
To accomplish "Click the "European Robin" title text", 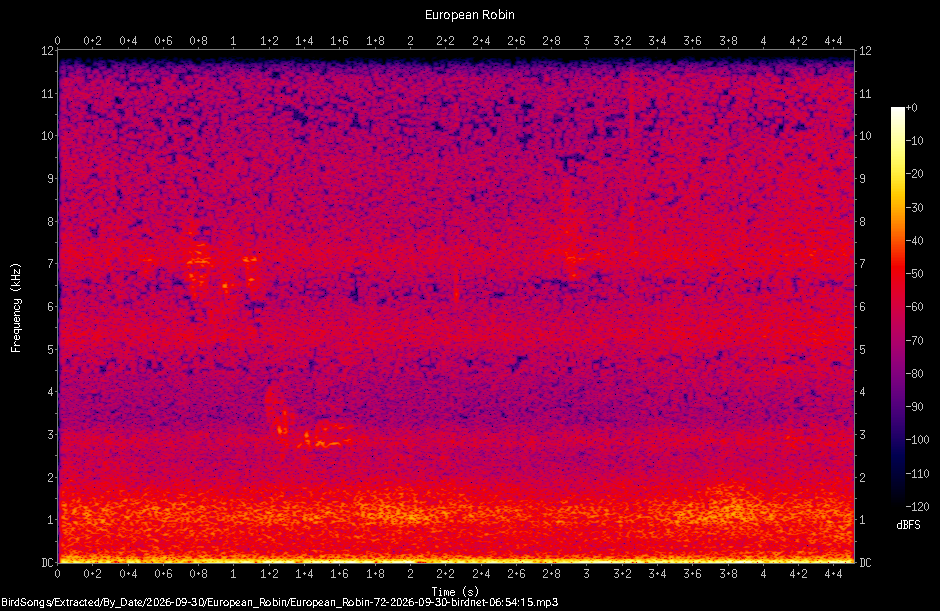I will [x=469, y=15].
